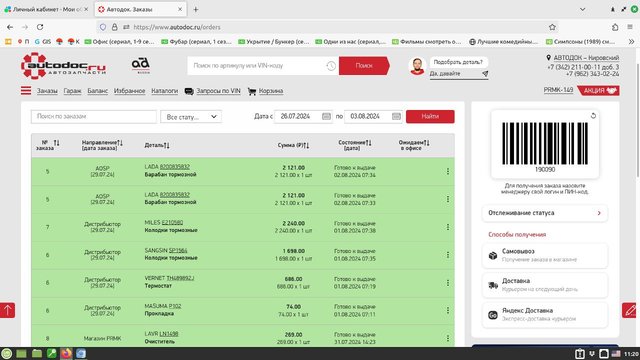This screenshot has width=640, height=360.
Task: Open the Баланс menu item
Action: coord(98,91)
